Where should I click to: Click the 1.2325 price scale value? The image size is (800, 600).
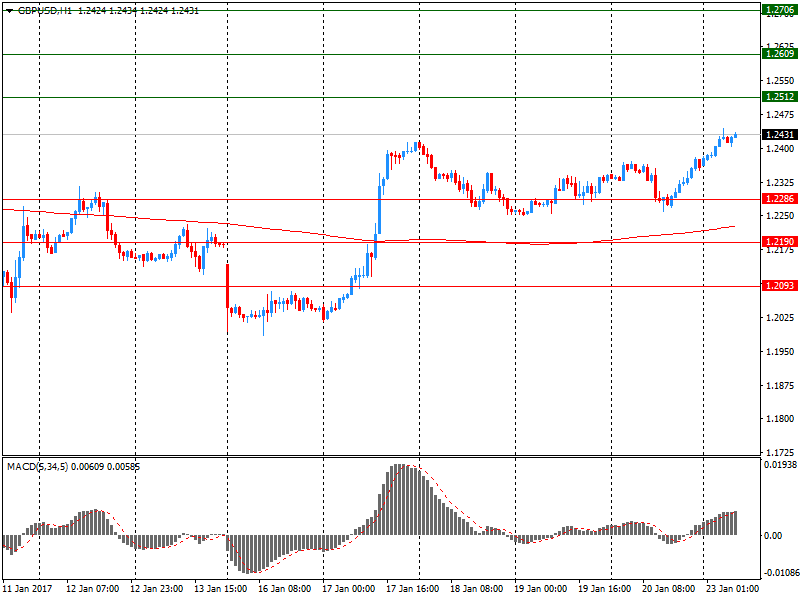coord(780,182)
